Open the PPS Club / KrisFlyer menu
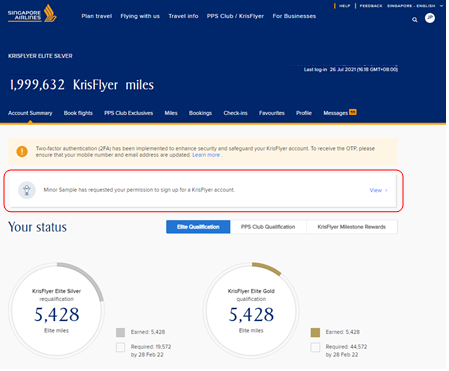This screenshot has width=449, height=371. click(x=235, y=16)
